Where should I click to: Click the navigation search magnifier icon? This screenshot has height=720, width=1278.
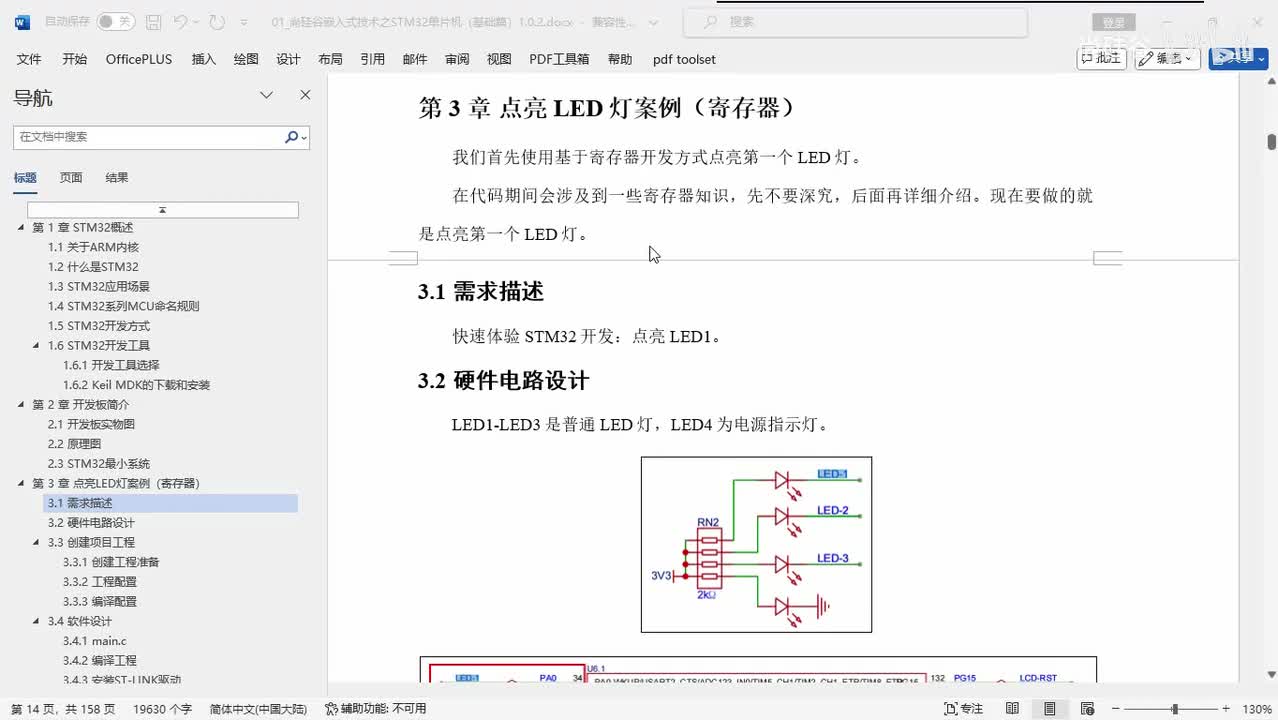click(291, 137)
